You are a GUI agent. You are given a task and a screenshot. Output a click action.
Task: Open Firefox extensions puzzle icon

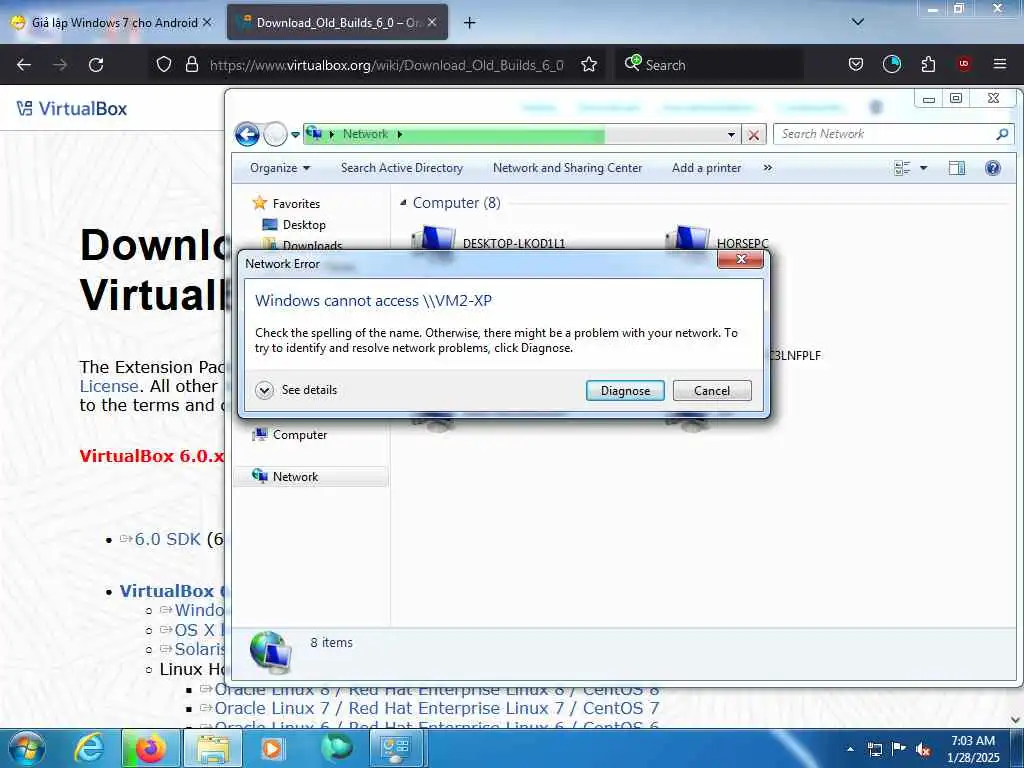(928, 64)
